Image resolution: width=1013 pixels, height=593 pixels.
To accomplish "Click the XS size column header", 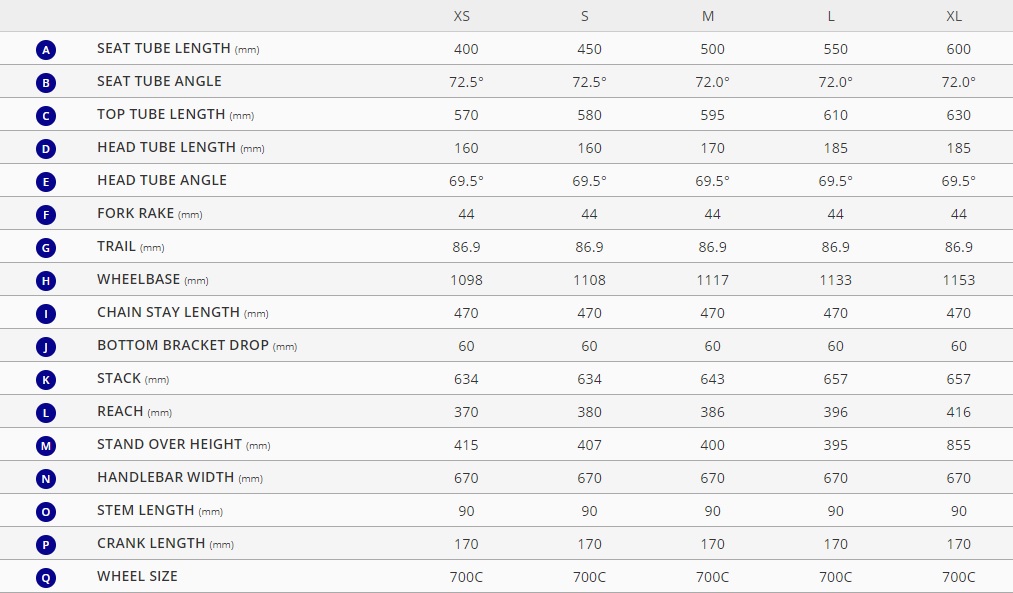I will click(x=462, y=16).
